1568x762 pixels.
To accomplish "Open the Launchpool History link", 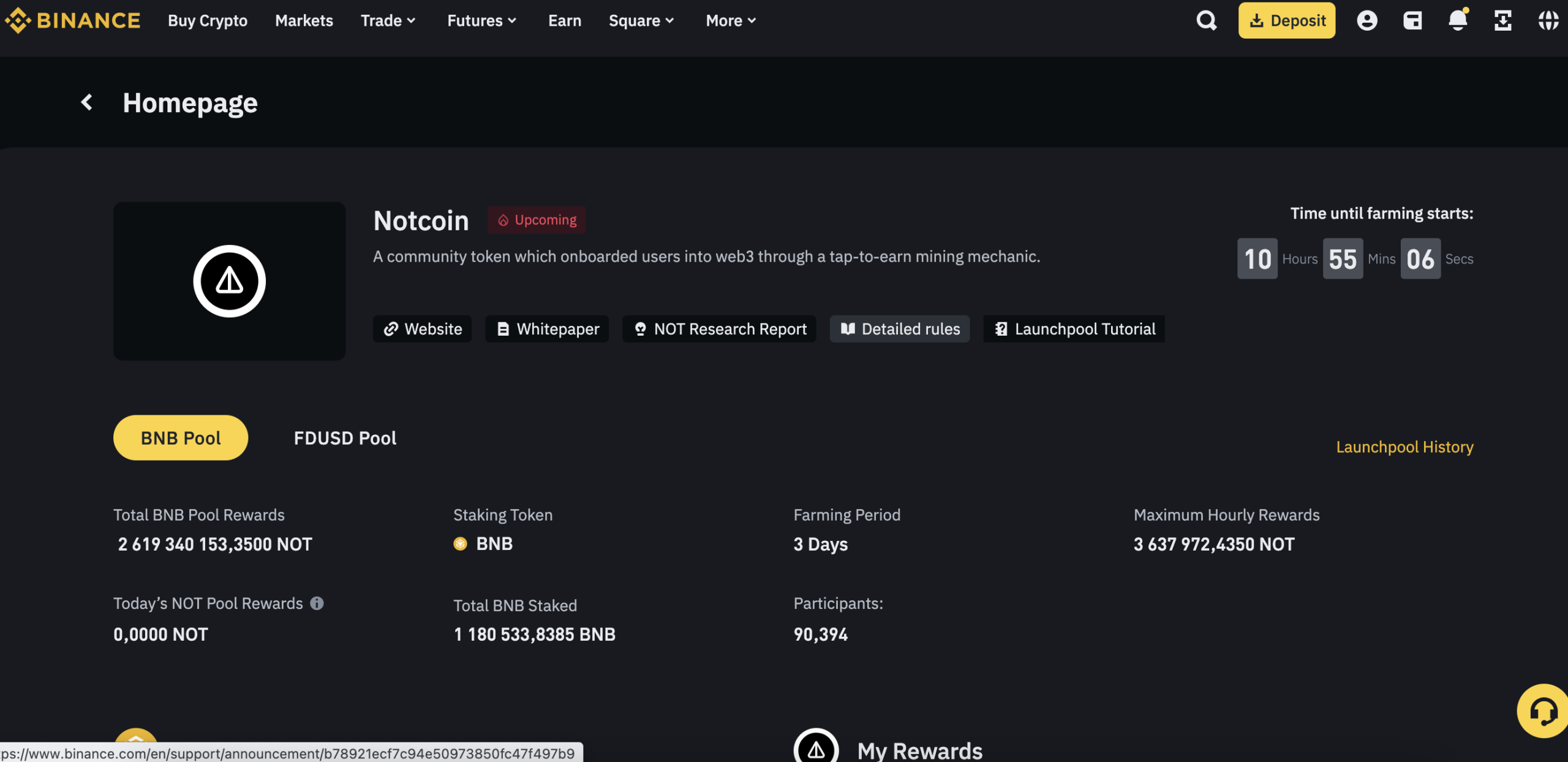I will [1404, 447].
